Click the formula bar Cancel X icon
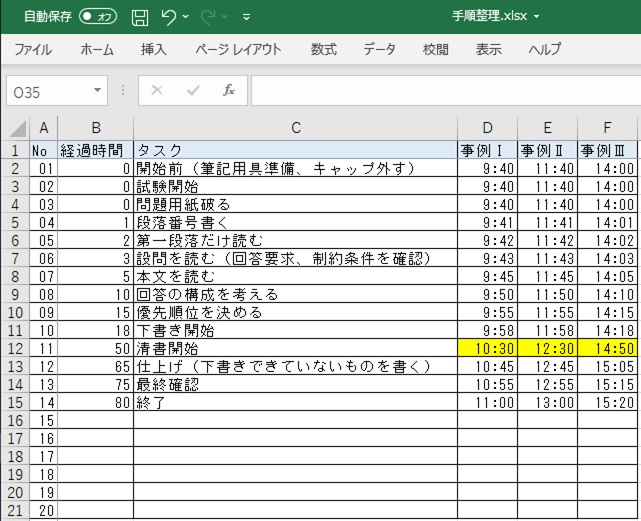 [x=157, y=90]
